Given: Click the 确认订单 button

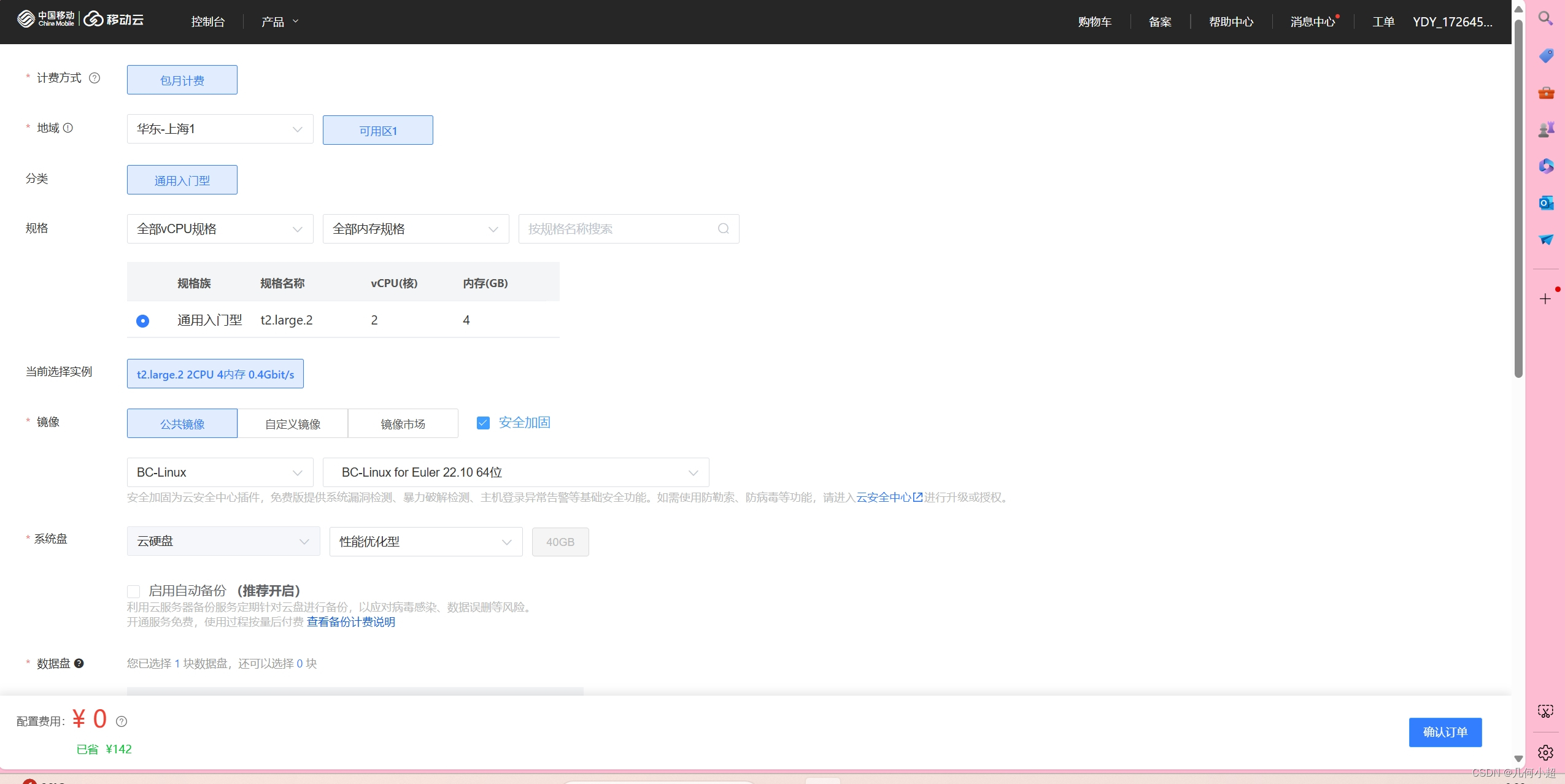Looking at the screenshot, I should [x=1445, y=732].
